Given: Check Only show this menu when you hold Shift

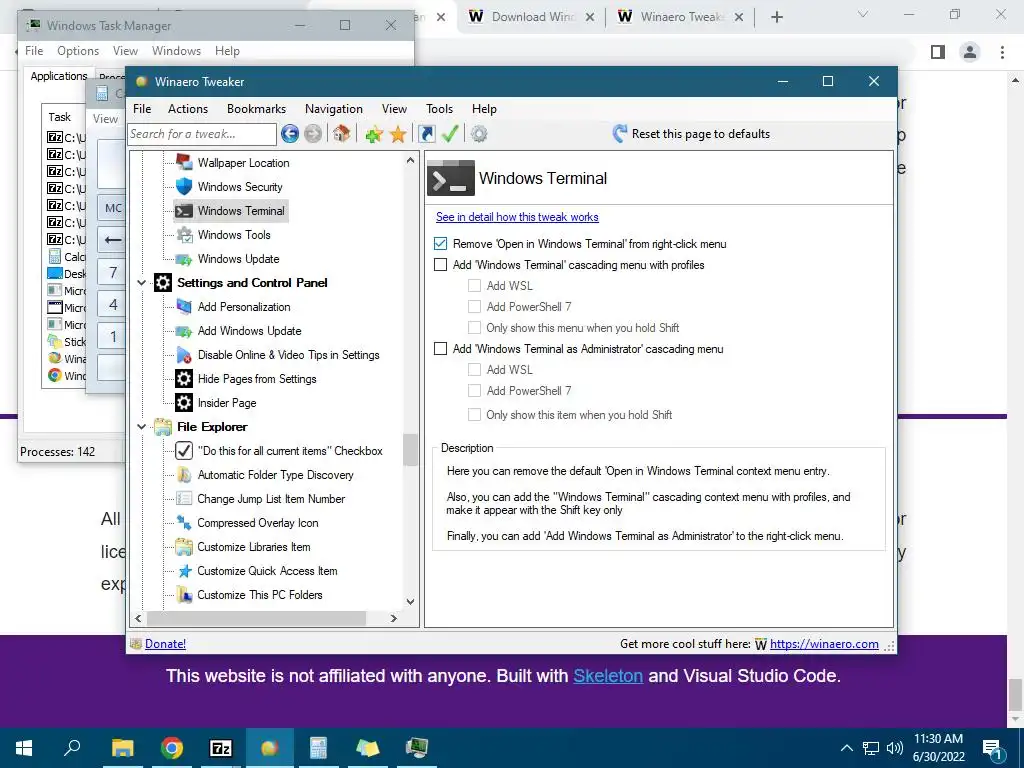Looking at the screenshot, I should pyautogui.click(x=475, y=327).
